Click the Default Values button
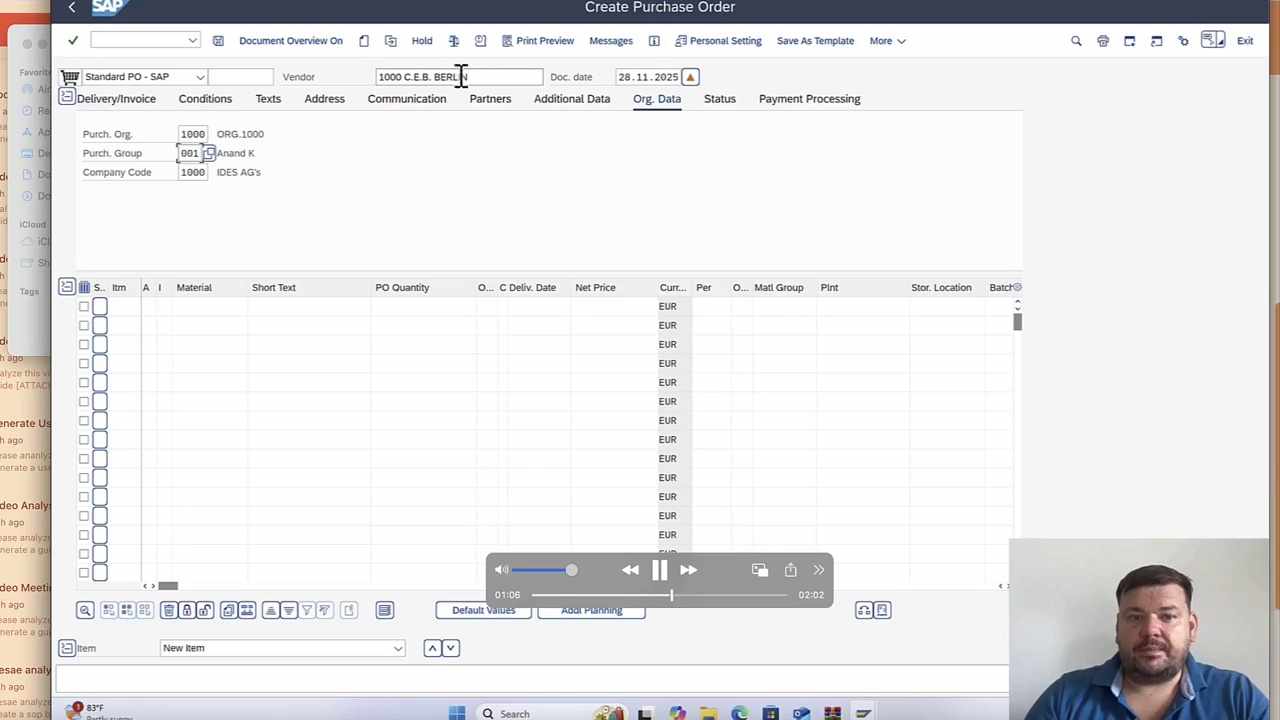The image size is (1280, 720). point(483,610)
